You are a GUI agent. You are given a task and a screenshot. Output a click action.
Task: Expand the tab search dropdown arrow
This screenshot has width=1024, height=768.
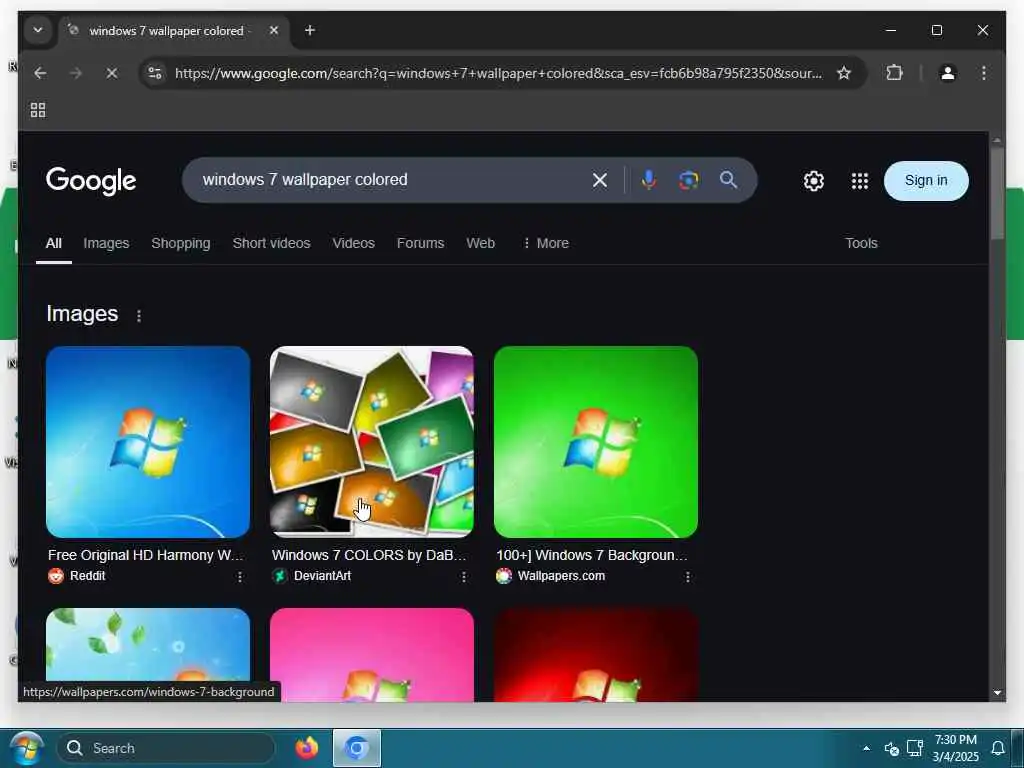[38, 30]
